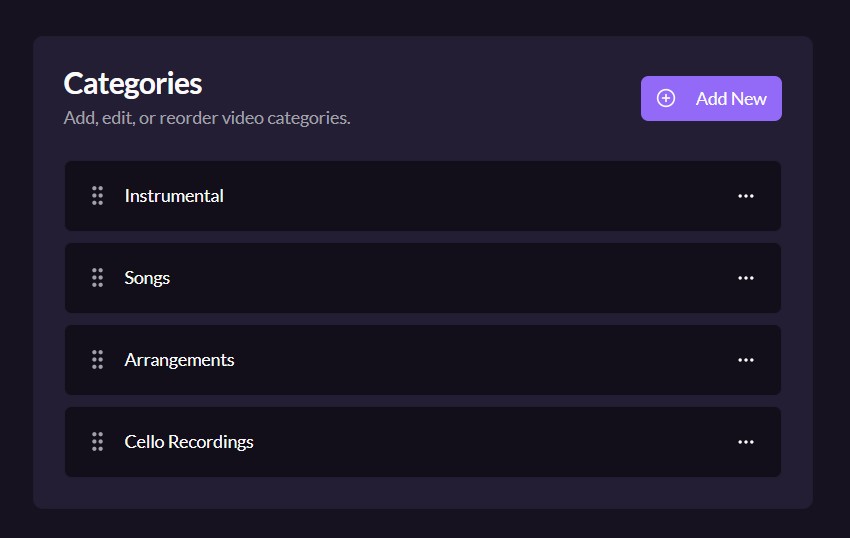This screenshot has height=538, width=850.
Task: Grab the Songs reorder handle icon
Action: (97, 278)
